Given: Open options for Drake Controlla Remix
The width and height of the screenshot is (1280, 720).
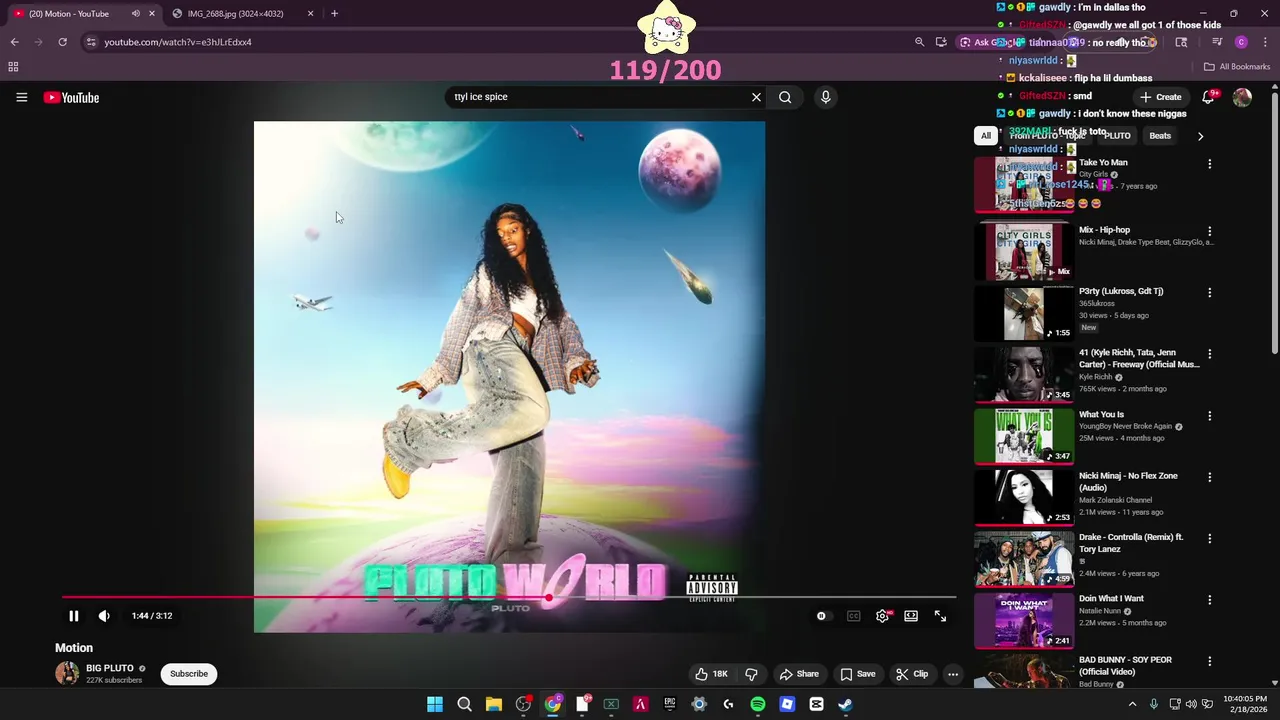Looking at the screenshot, I should tap(1209, 538).
